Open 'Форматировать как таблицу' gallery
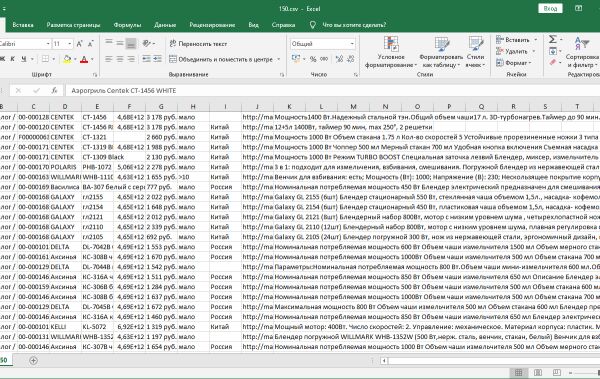Viewport: 600px width, 379px height. point(441,52)
